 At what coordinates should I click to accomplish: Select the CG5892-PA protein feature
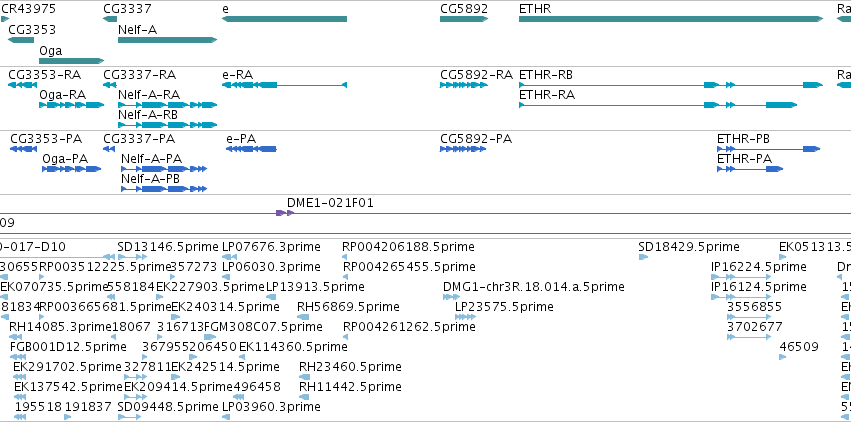click(463, 149)
